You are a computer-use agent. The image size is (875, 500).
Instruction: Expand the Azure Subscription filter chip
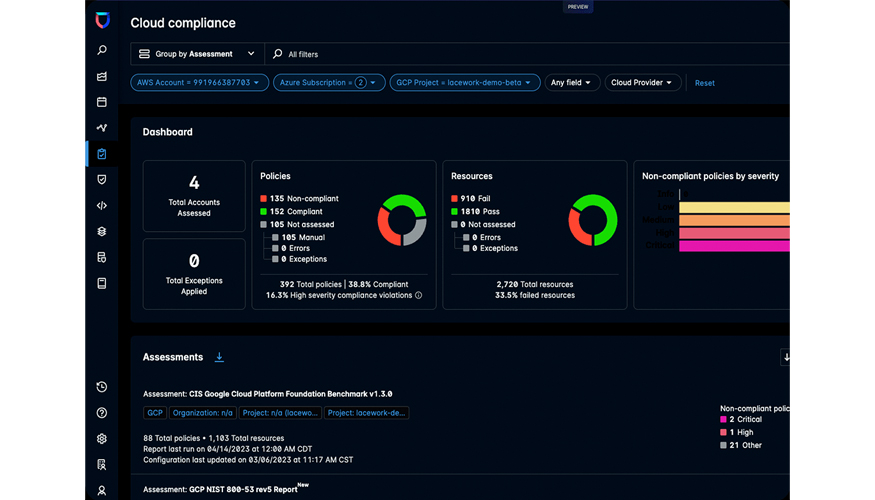(329, 83)
